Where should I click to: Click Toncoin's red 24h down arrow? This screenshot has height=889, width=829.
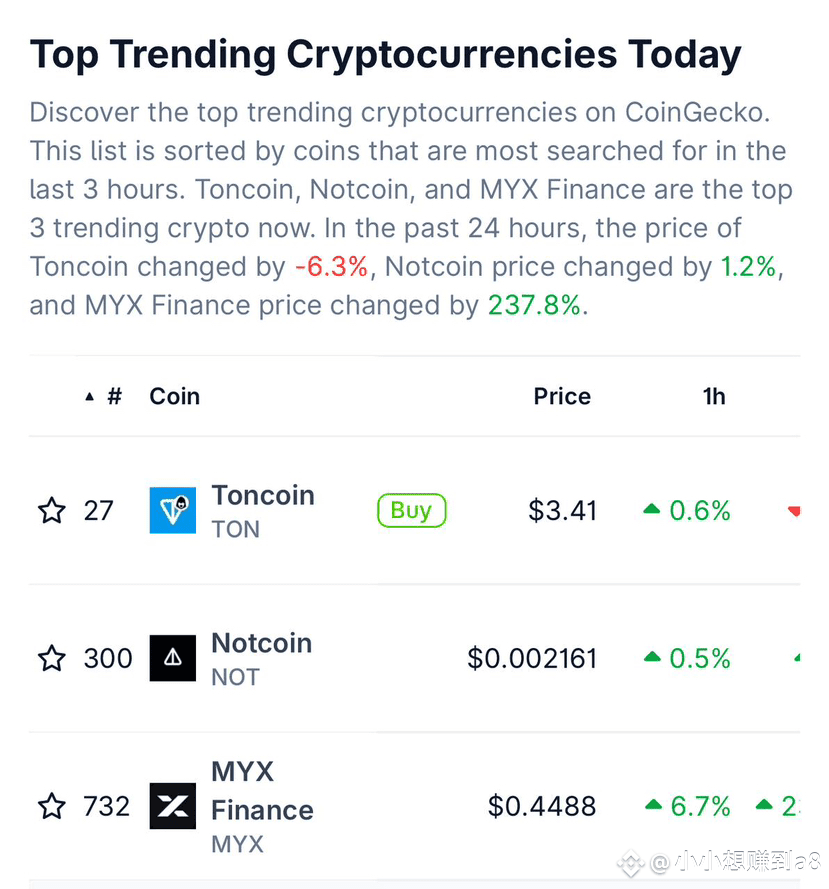pos(794,511)
